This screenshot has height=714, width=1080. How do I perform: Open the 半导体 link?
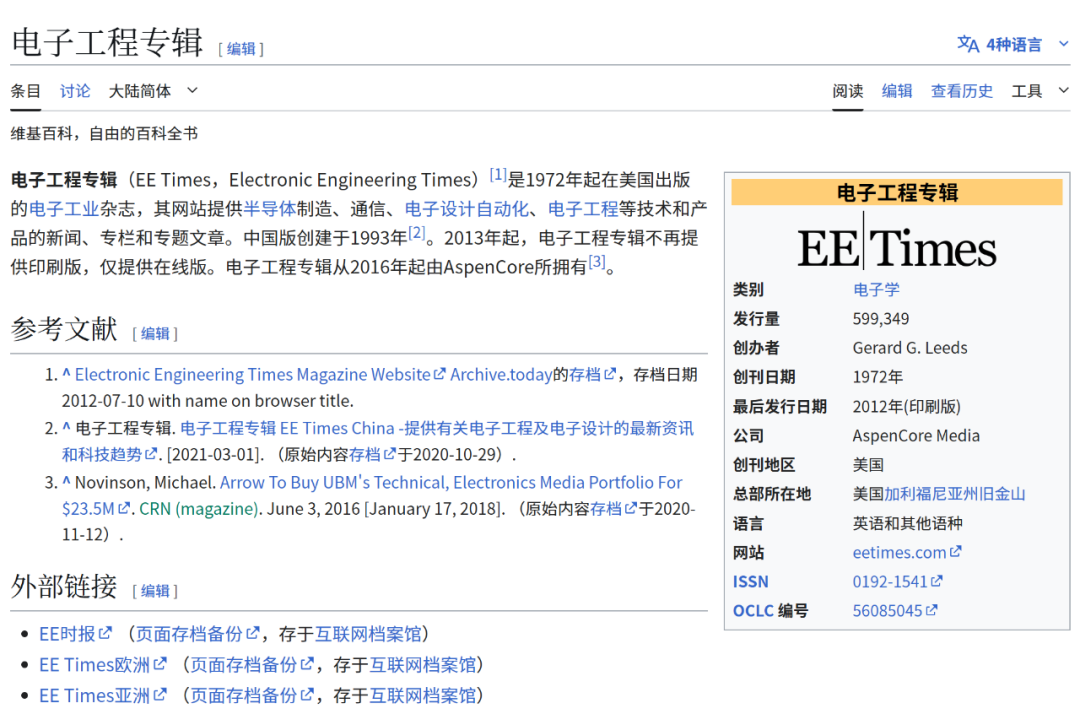coord(270,209)
